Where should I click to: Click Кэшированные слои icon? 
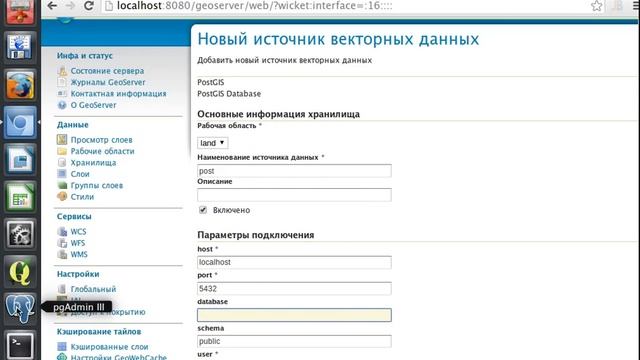[62, 347]
